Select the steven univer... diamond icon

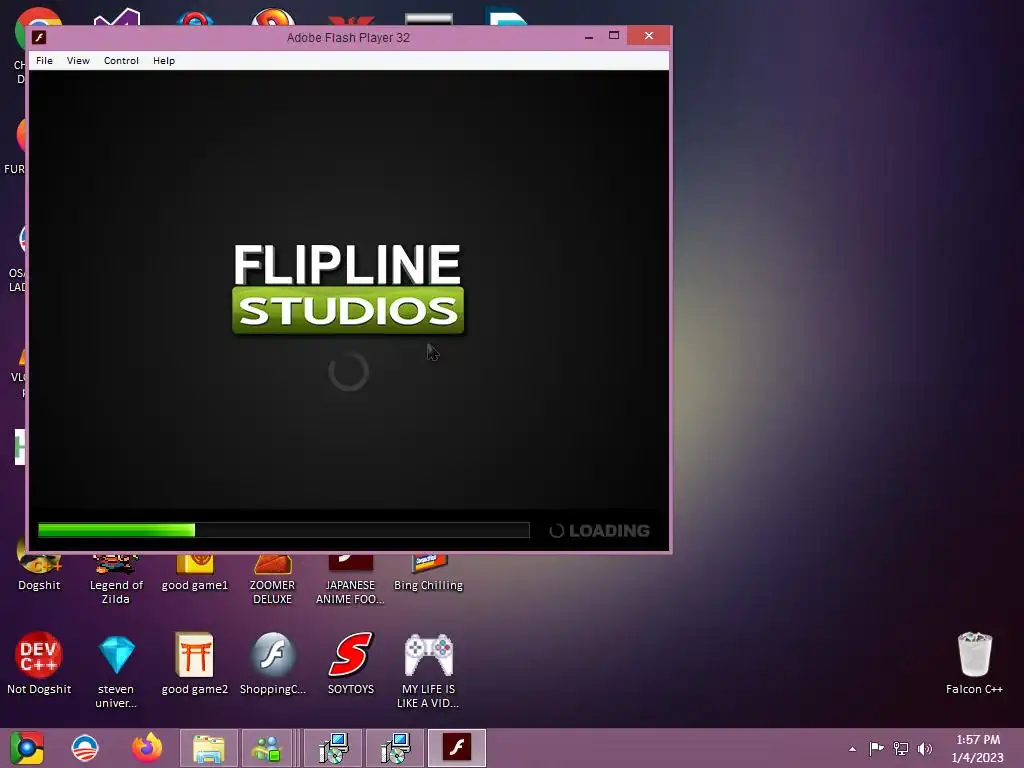click(x=116, y=670)
